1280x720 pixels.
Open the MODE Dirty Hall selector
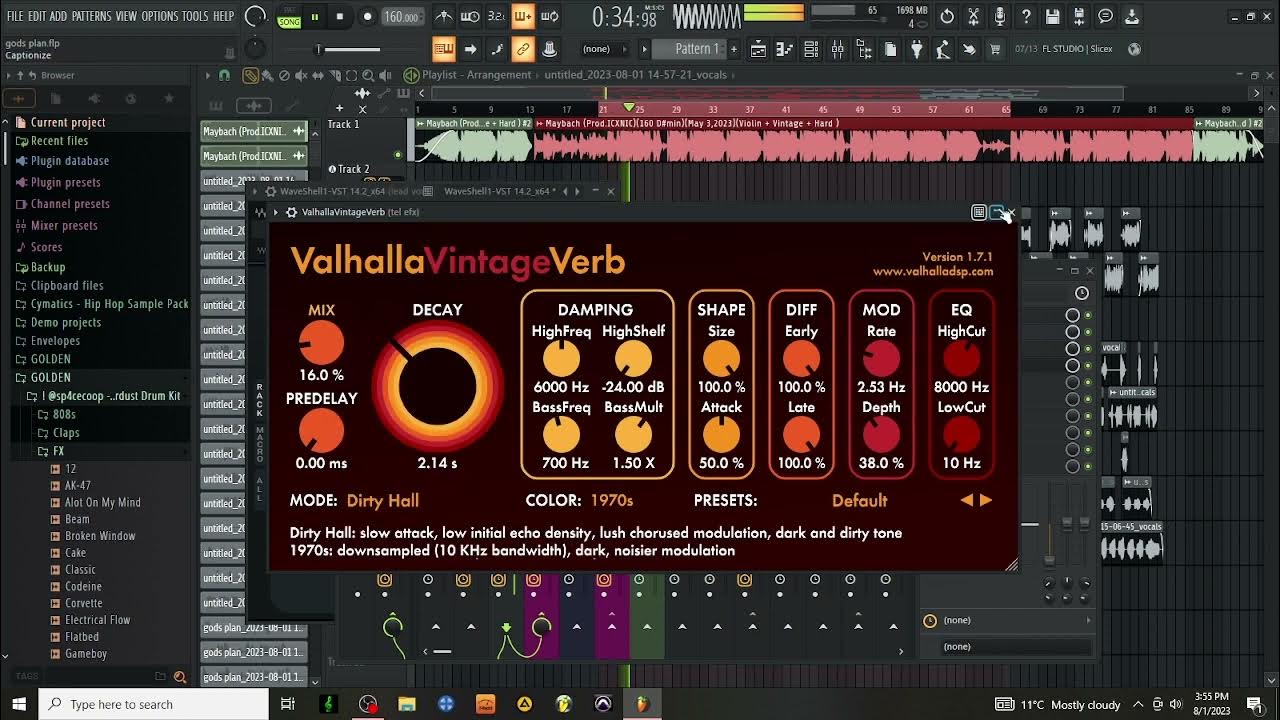click(x=383, y=500)
